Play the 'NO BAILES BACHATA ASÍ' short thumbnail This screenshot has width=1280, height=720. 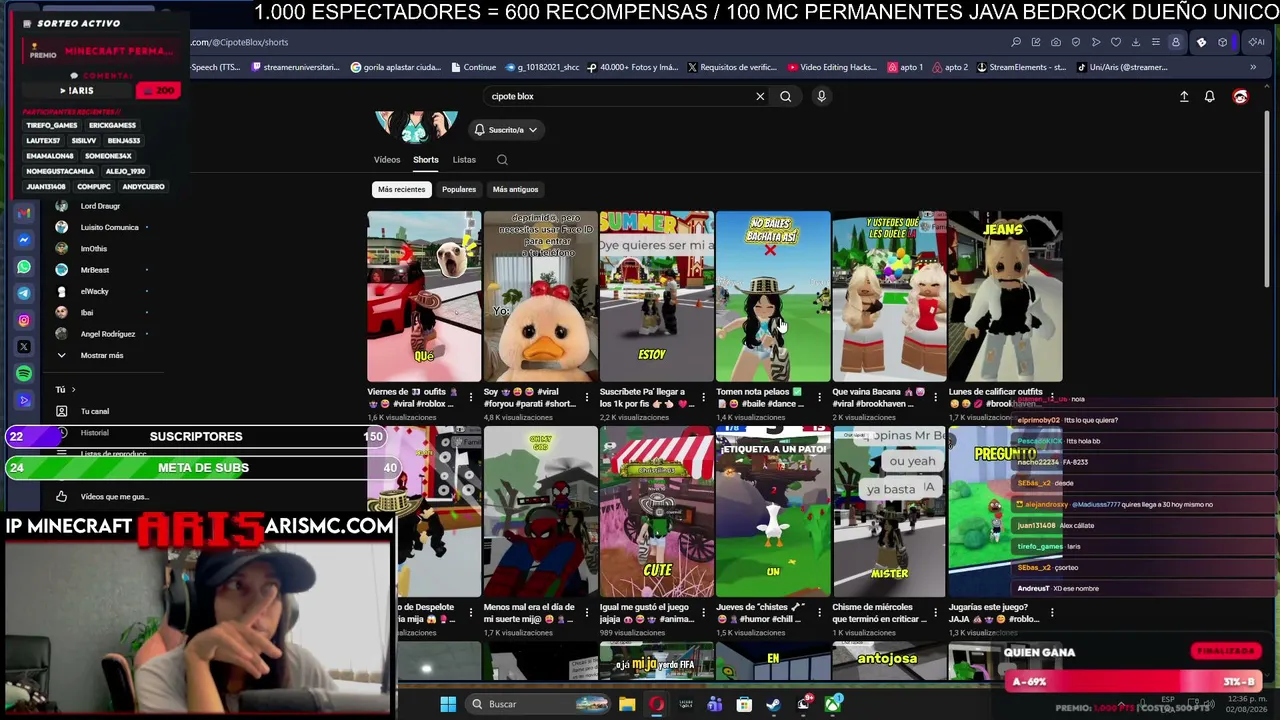[x=773, y=296]
